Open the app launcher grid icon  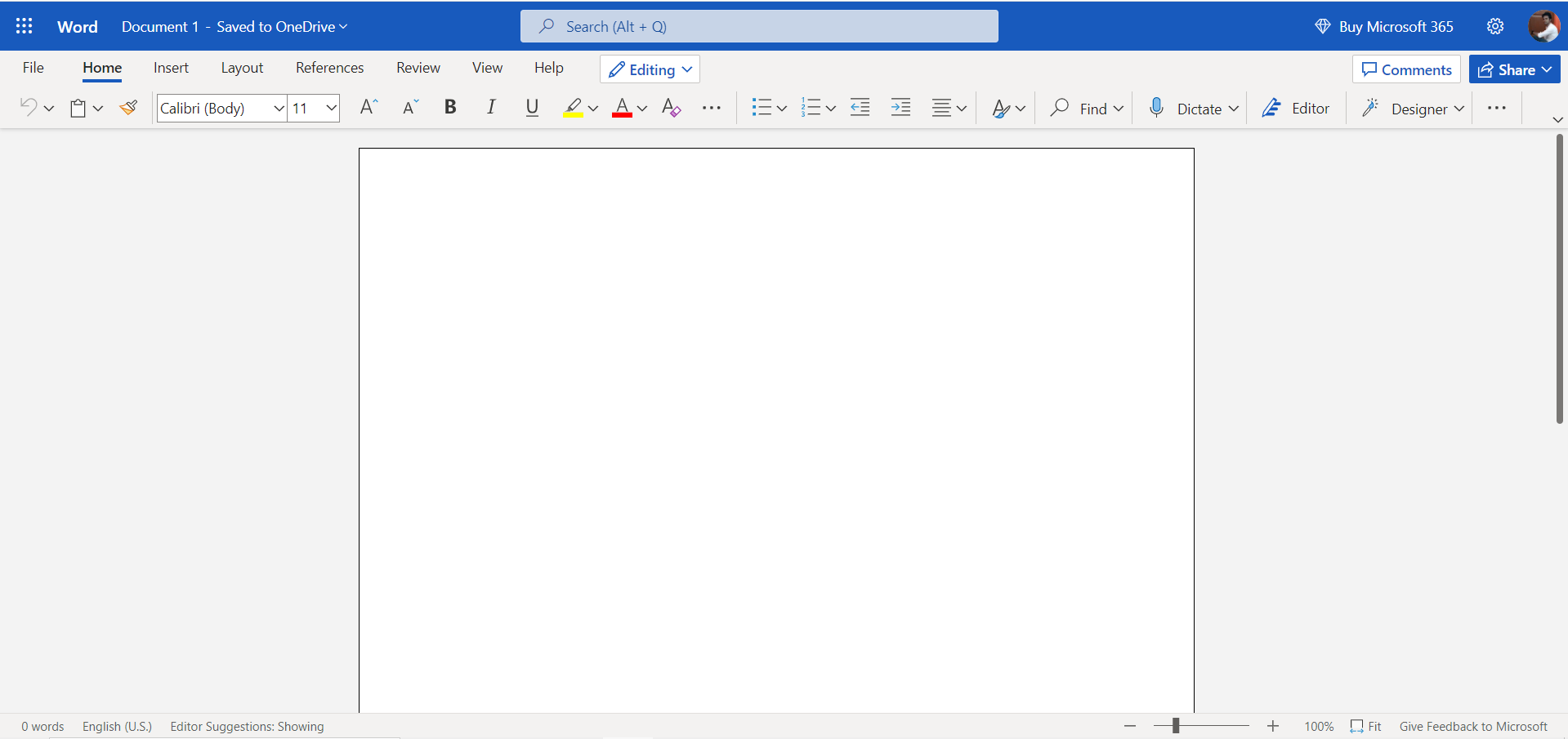tap(25, 26)
